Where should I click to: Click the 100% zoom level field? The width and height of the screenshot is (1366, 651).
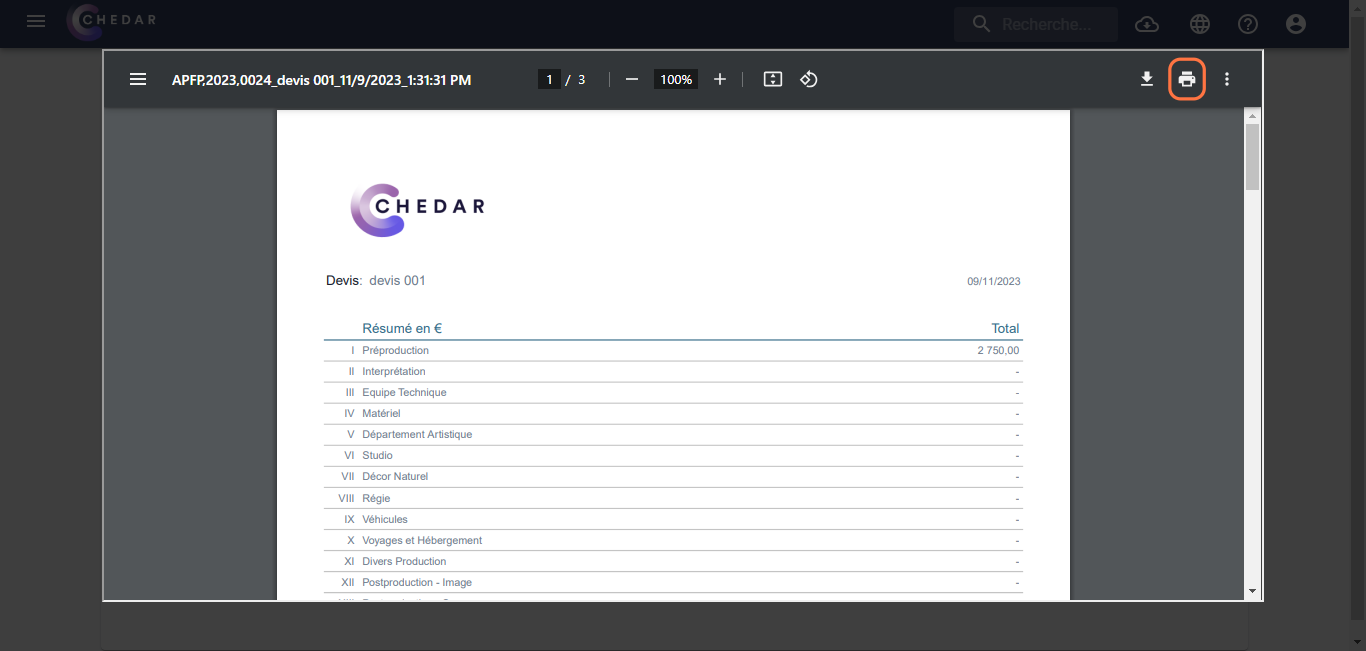(676, 79)
